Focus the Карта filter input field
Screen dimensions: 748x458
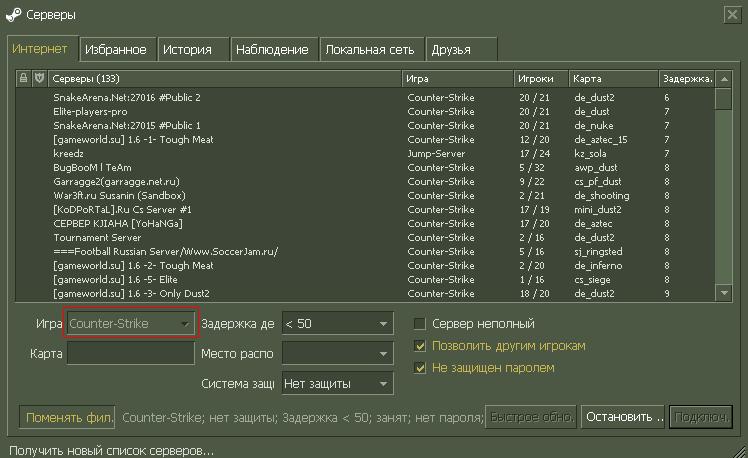click(x=131, y=354)
